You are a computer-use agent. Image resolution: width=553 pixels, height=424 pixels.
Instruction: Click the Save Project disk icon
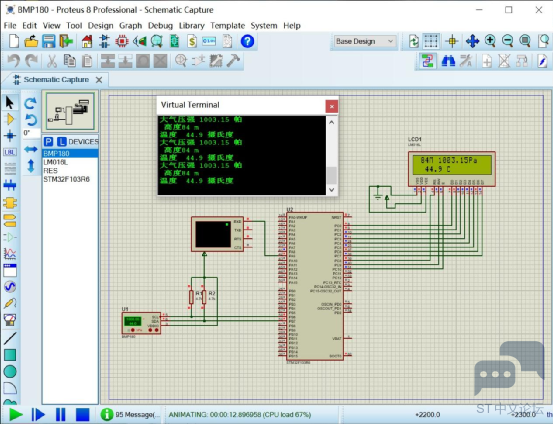click(x=49, y=41)
